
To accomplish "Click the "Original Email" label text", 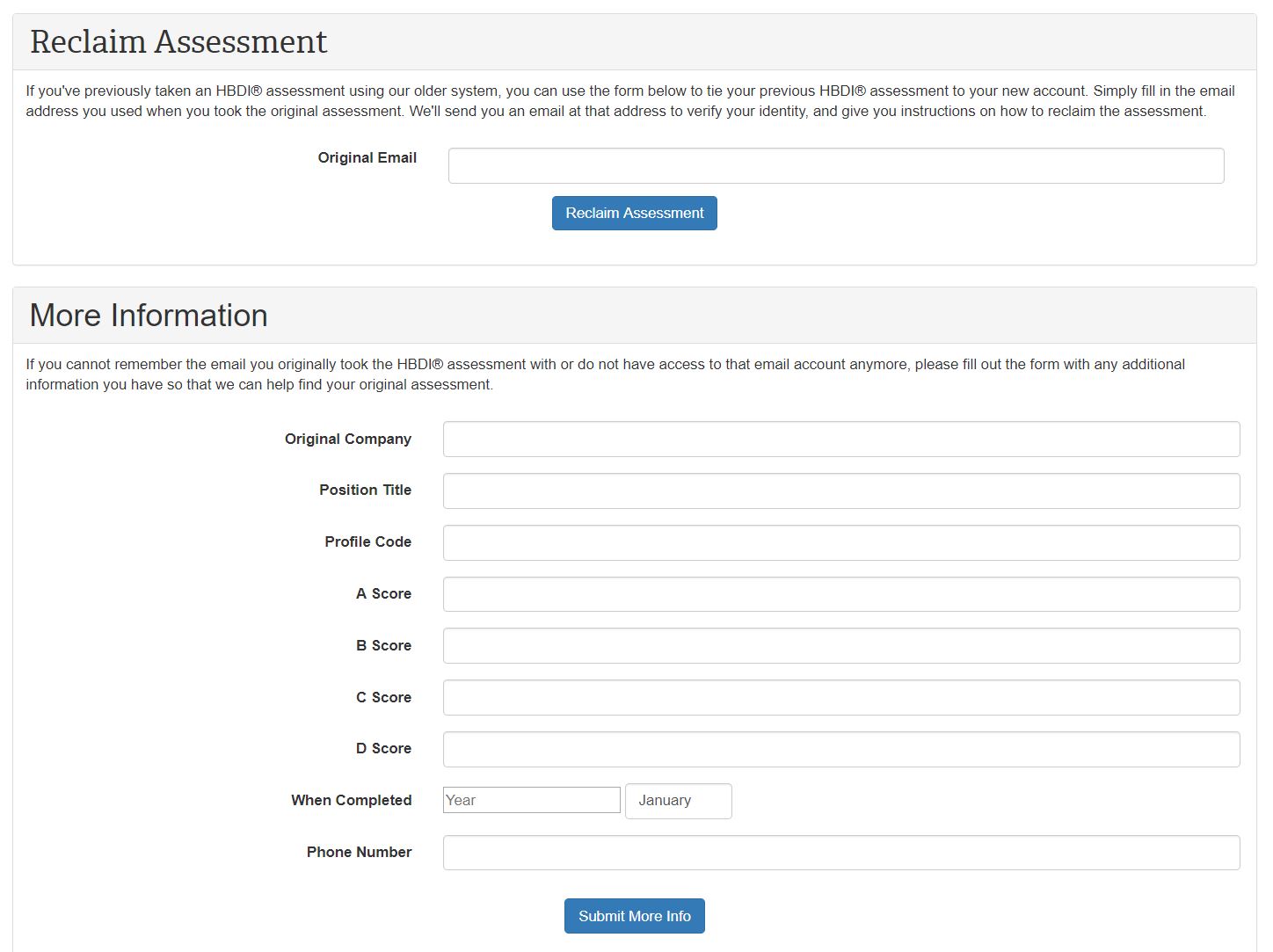I will click(x=367, y=158).
